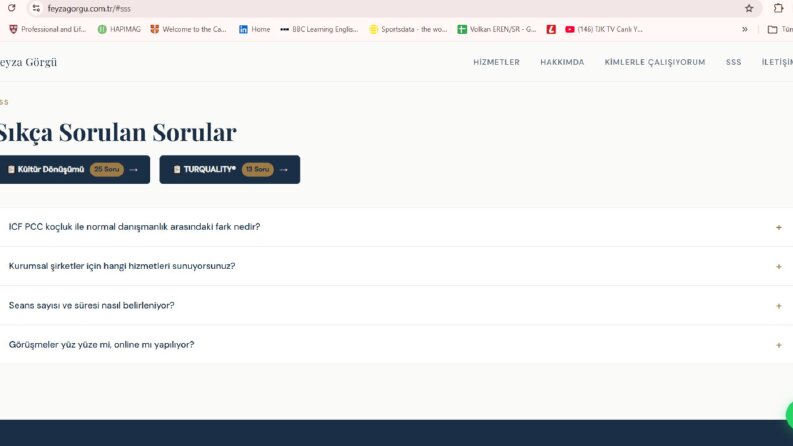Open the İLETİŞİM menu item
This screenshot has width=793, height=446.
click(777, 62)
